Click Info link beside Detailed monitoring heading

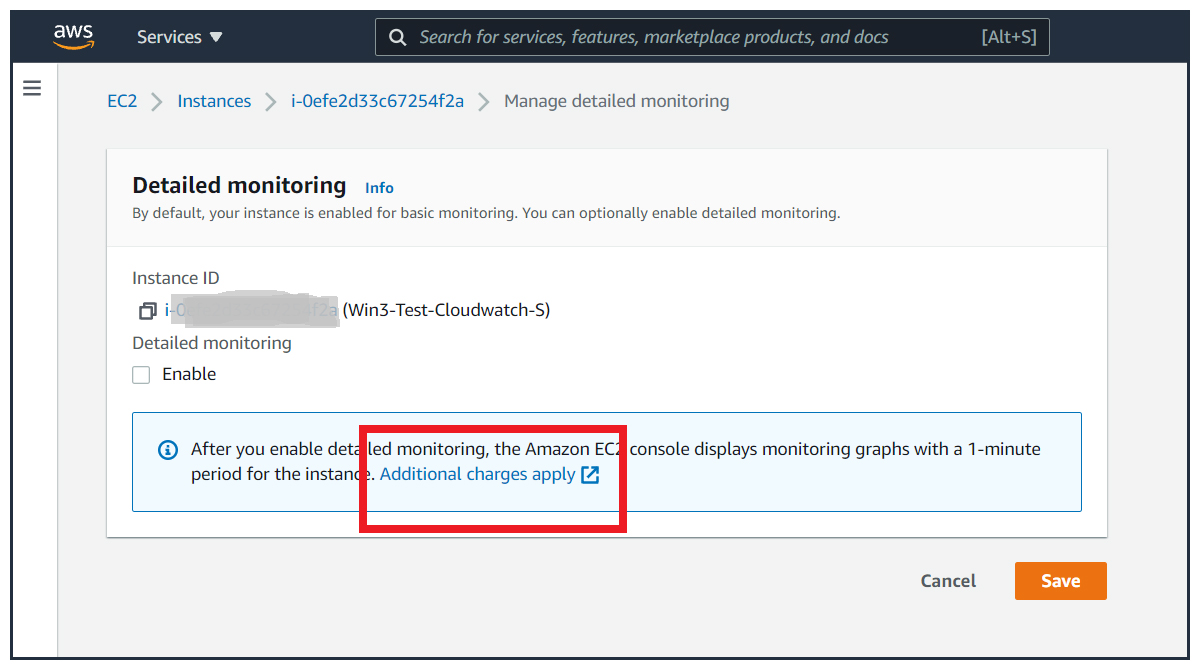(379, 188)
